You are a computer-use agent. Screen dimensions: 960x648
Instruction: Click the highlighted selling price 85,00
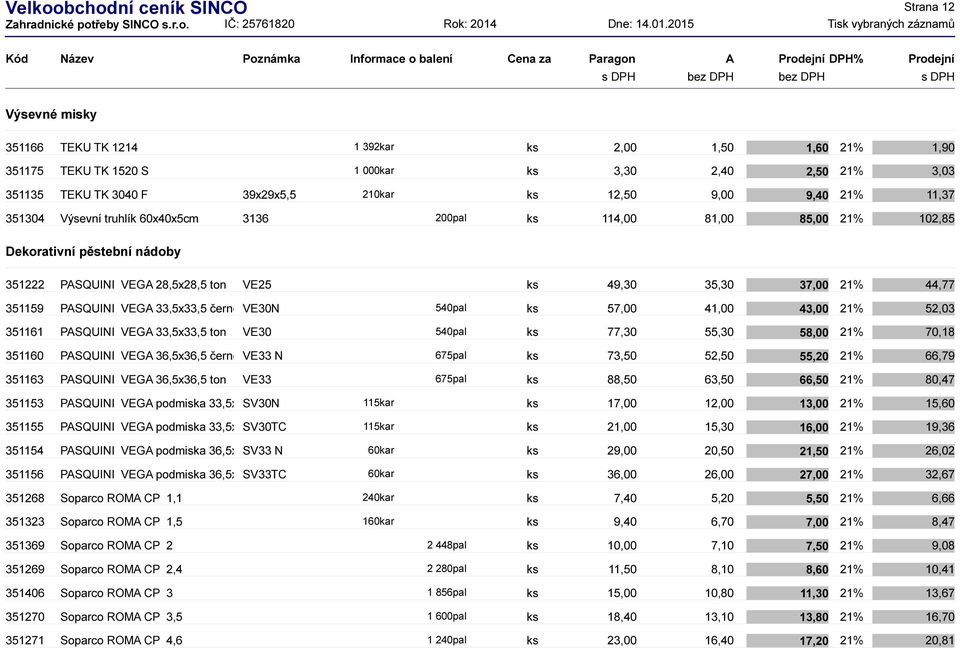click(x=787, y=219)
